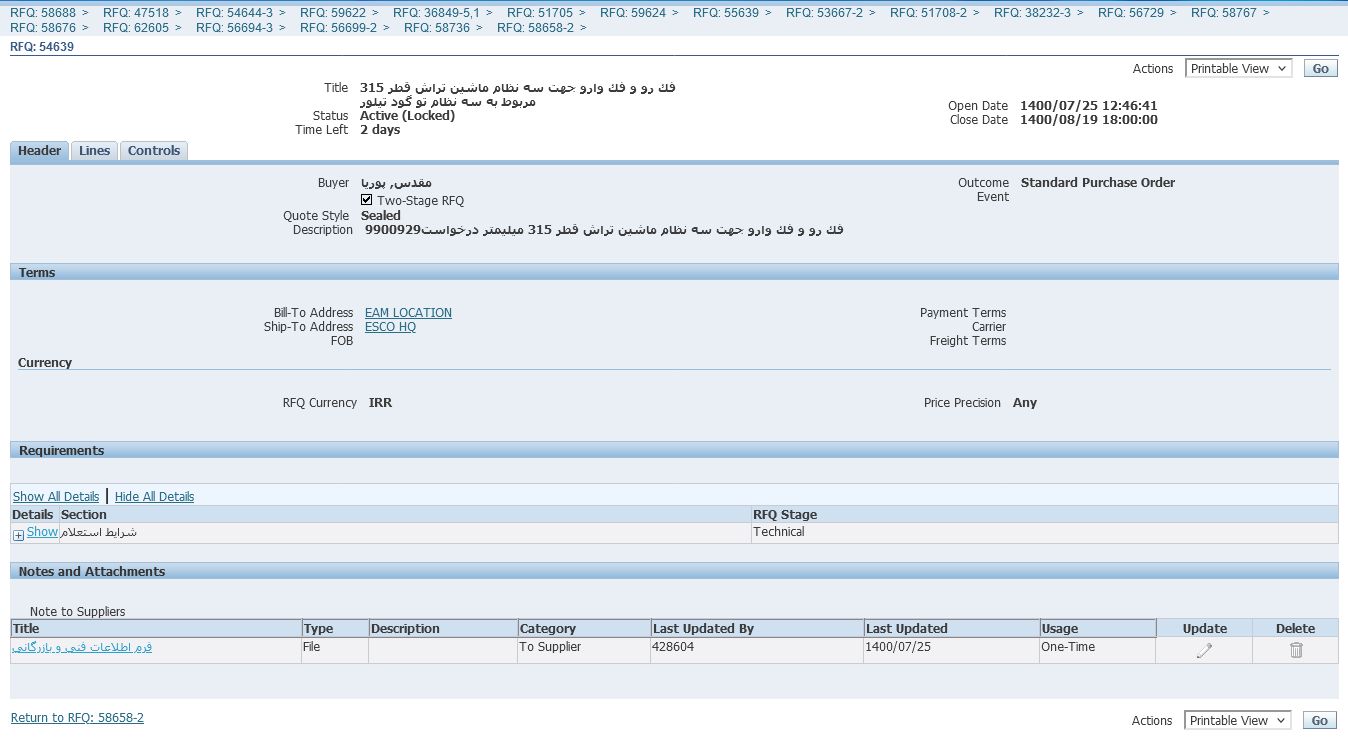This screenshot has height=737, width=1348.
Task: Click the Category column header
Action: tap(584, 629)
